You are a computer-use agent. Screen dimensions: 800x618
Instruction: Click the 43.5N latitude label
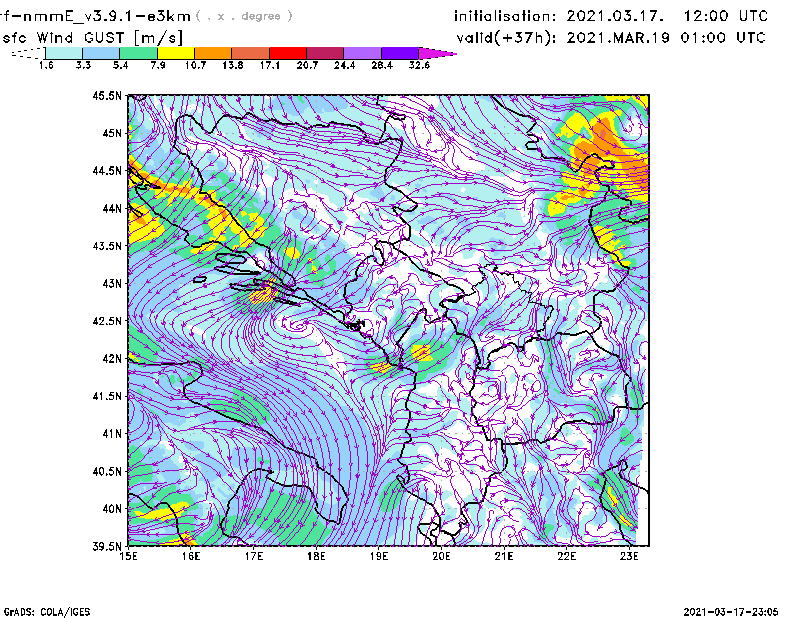pos(107,246)
